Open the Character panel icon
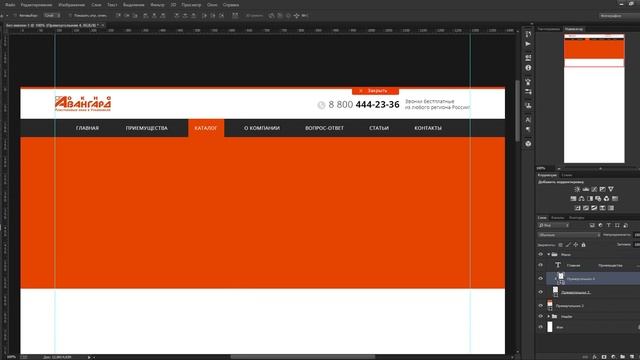640x360 pixels. (x=528, y=120)
